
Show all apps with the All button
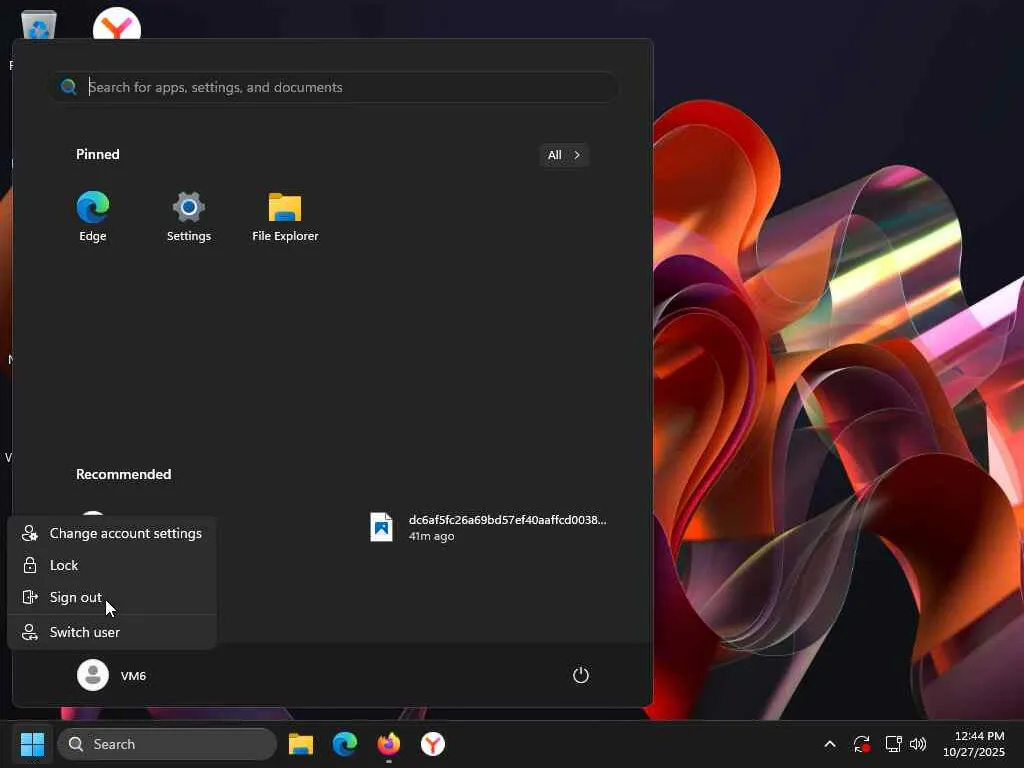[564, 155]
